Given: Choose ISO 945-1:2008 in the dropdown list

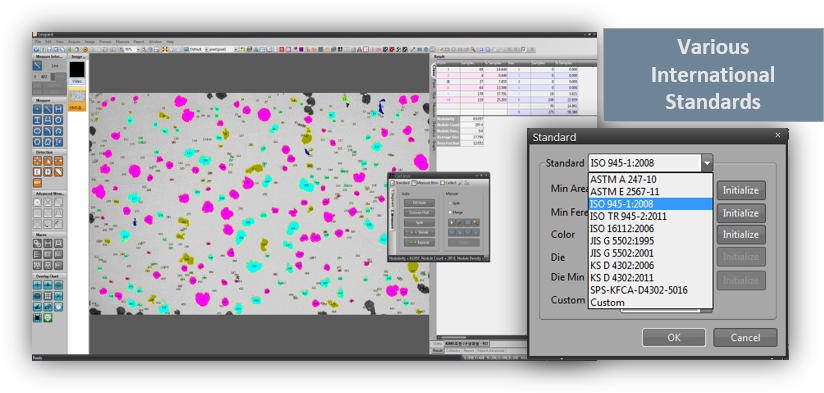Looking at the screenshot, I should (x=650, y=204).
